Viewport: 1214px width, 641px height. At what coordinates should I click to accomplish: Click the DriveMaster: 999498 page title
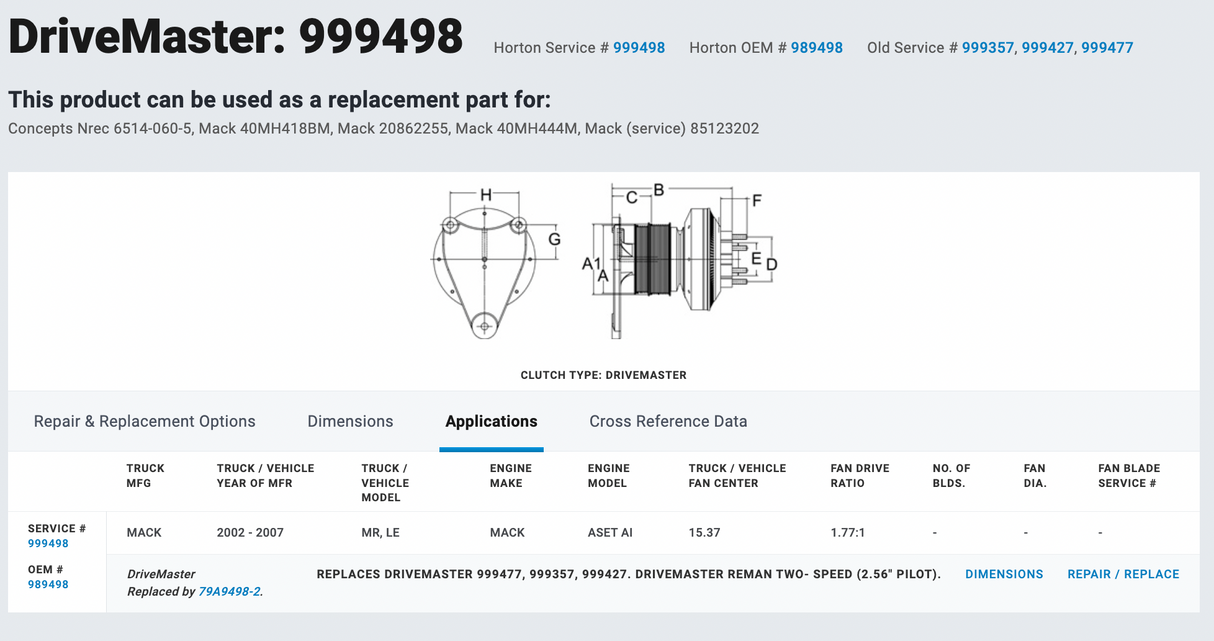[x=236, y=38]
